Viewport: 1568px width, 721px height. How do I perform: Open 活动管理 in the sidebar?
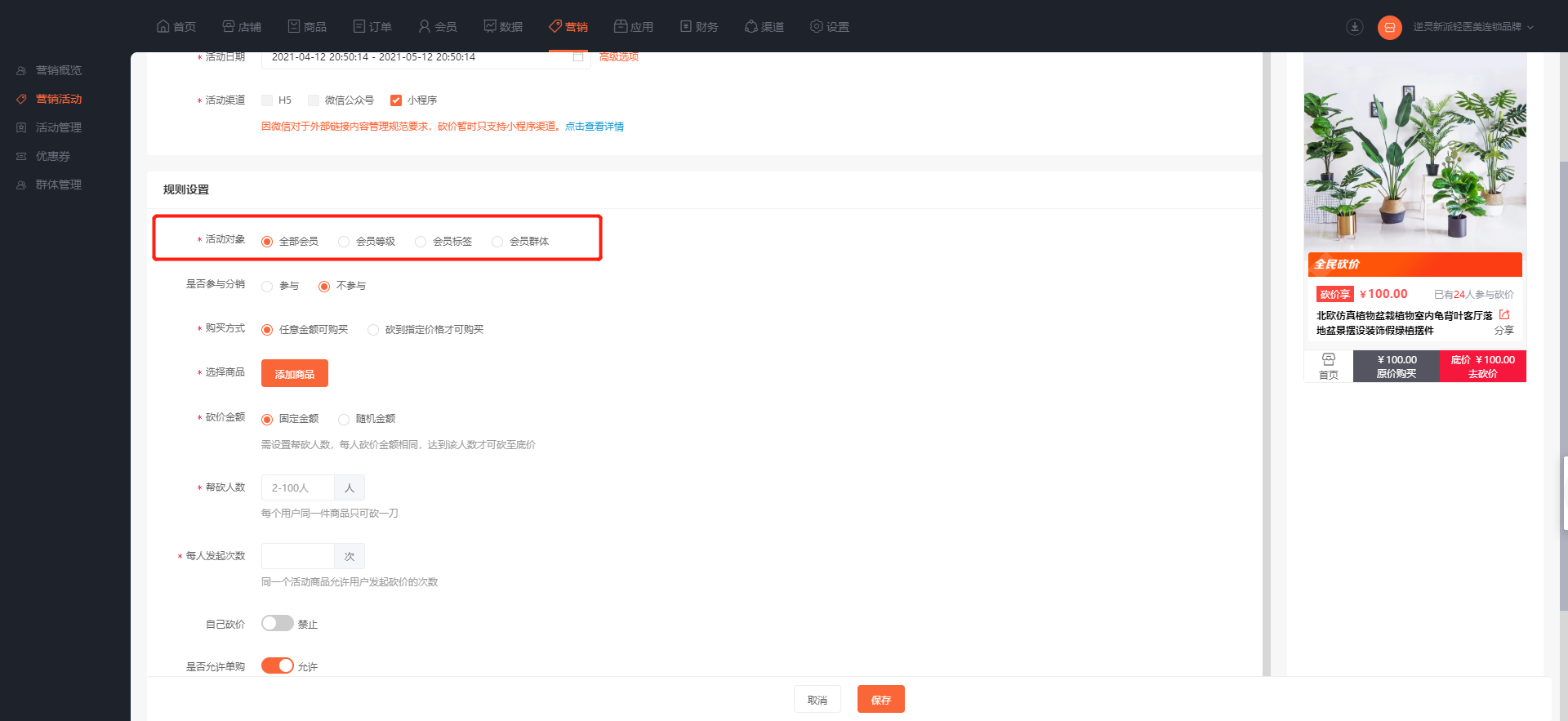click(x=49, y=127)
